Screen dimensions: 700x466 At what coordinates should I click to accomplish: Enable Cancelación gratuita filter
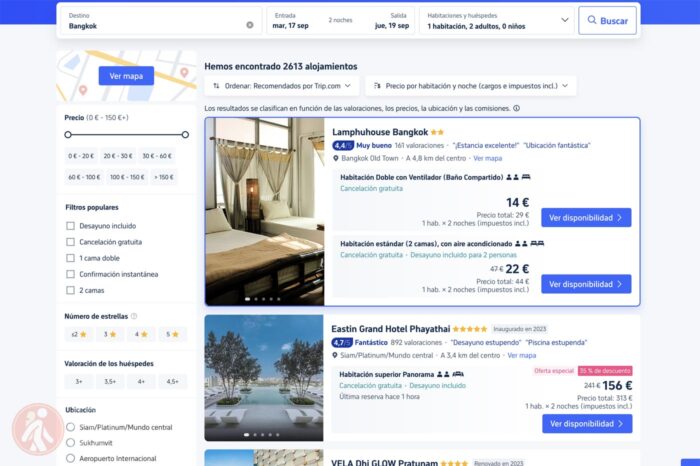pos(71,242)
